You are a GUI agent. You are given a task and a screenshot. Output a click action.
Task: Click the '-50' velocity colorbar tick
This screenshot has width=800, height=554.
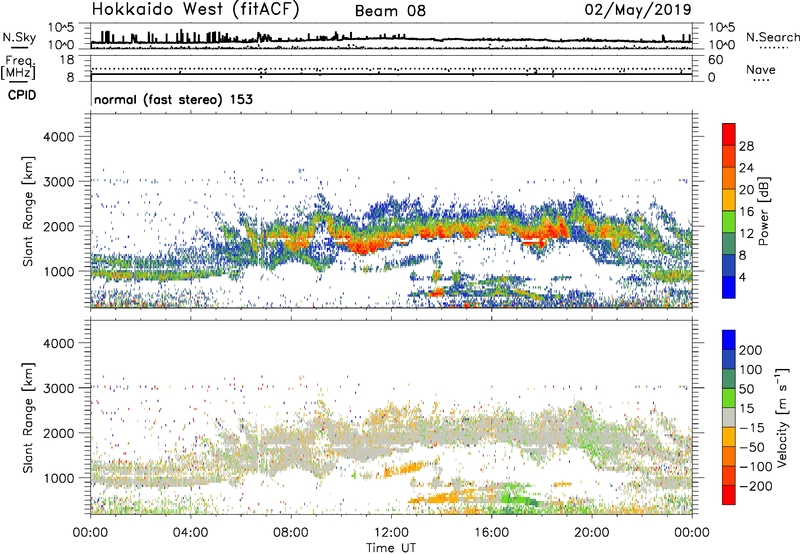point(752,447)
